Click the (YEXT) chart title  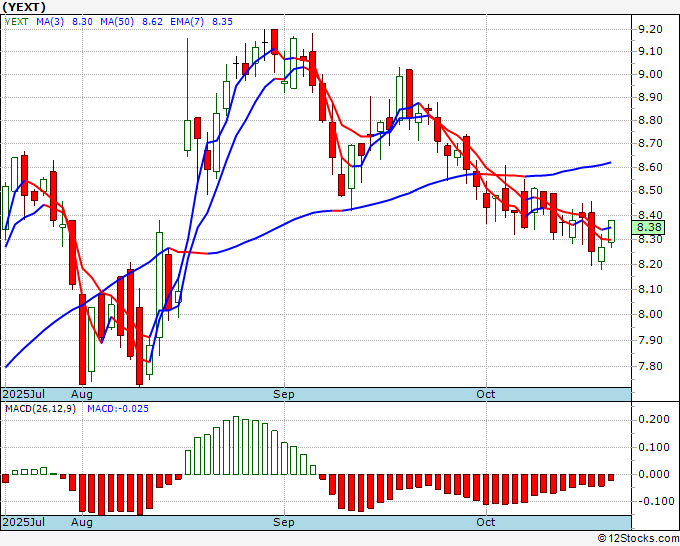[24, 7]
